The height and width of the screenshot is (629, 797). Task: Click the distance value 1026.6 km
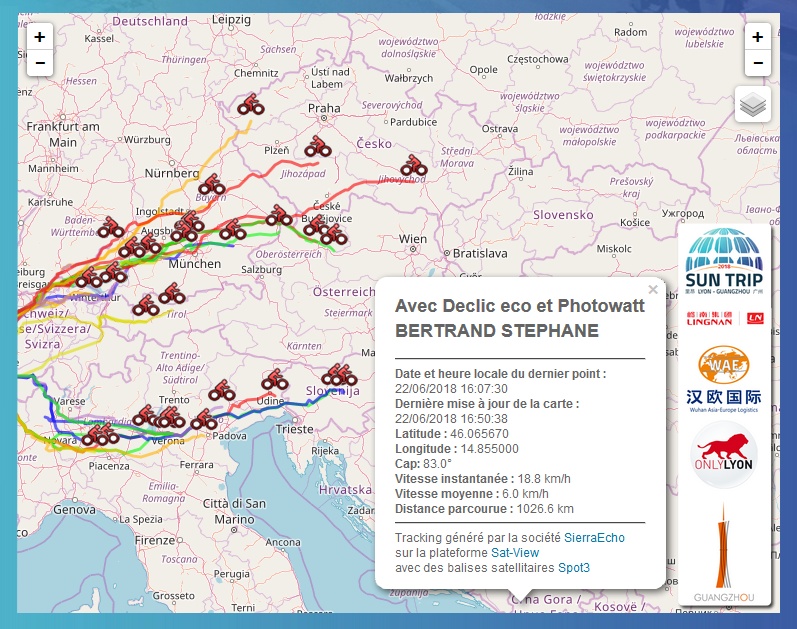[545, 508]
